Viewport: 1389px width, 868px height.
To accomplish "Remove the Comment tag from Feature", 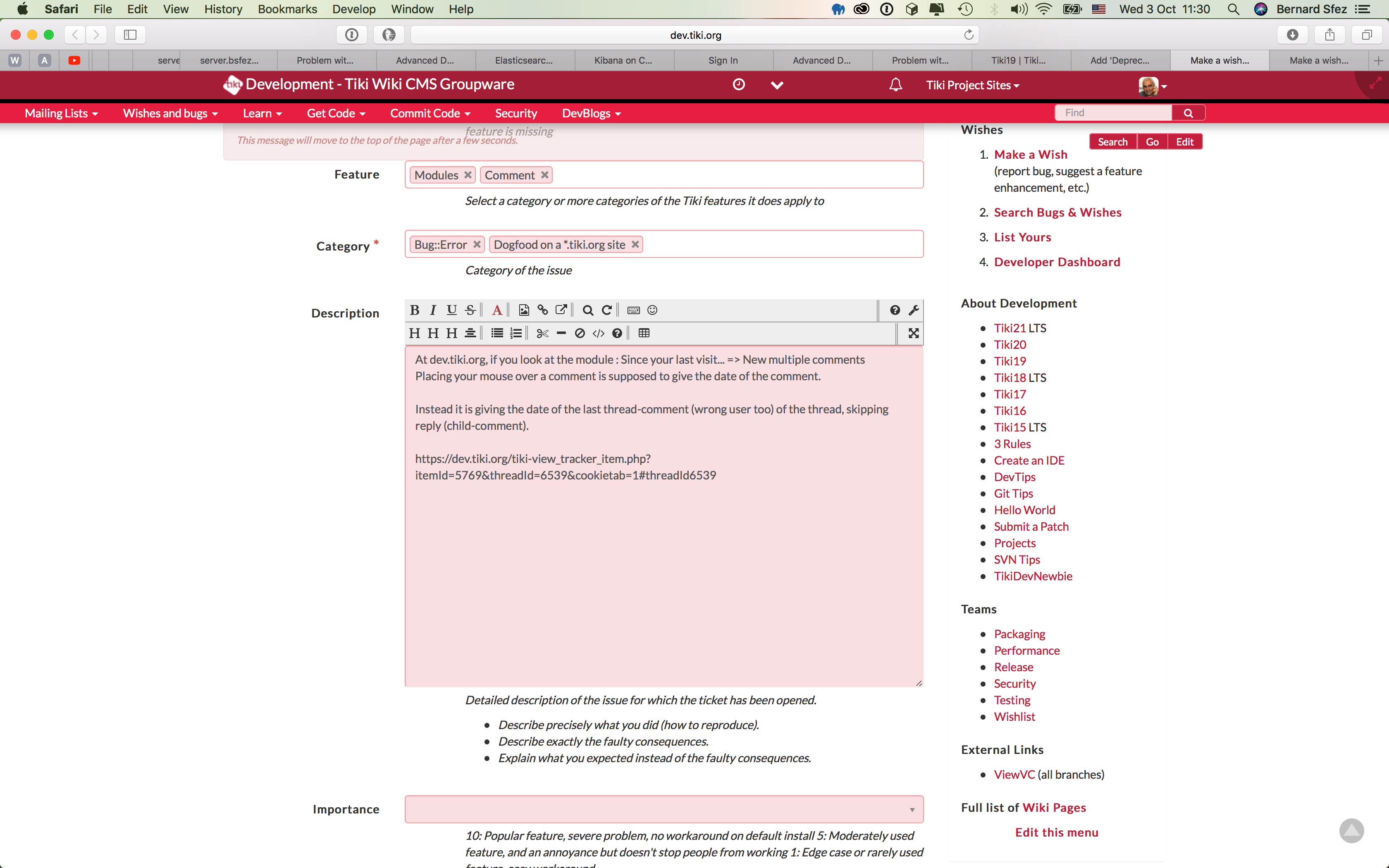I will (x=545, y=174).
